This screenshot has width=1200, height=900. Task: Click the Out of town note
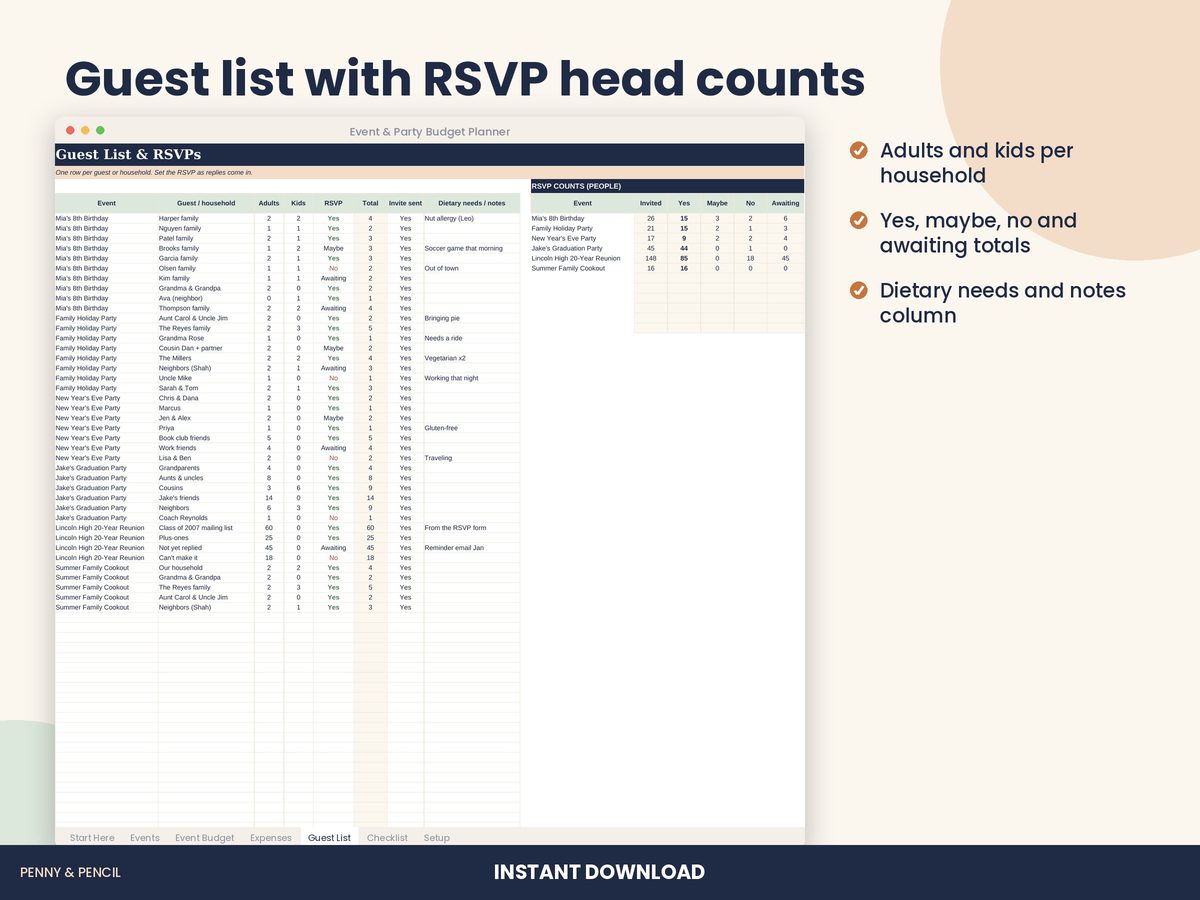click(x=471, y=268)
